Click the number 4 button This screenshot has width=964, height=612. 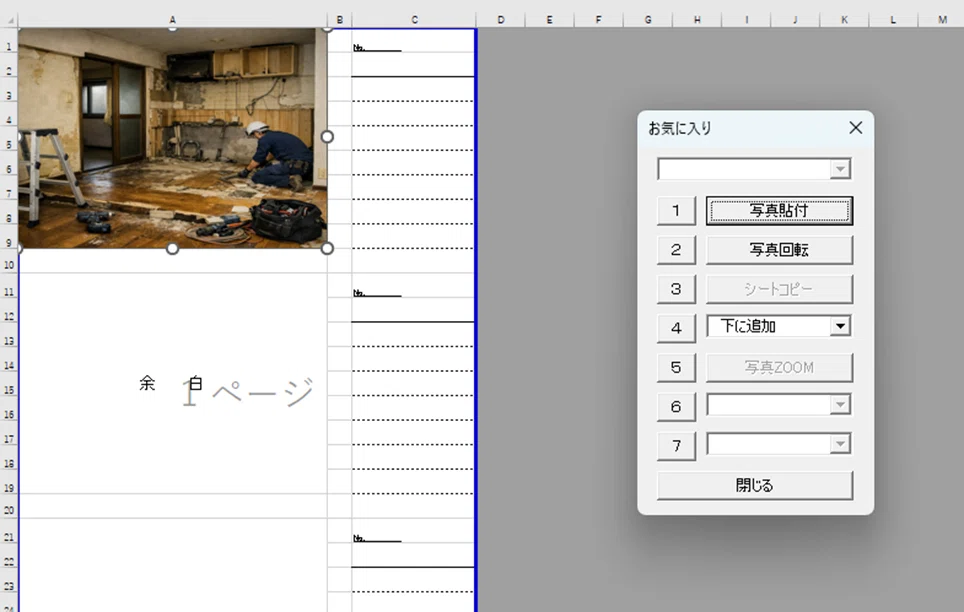pyautogui.click(x=676, y=328)
